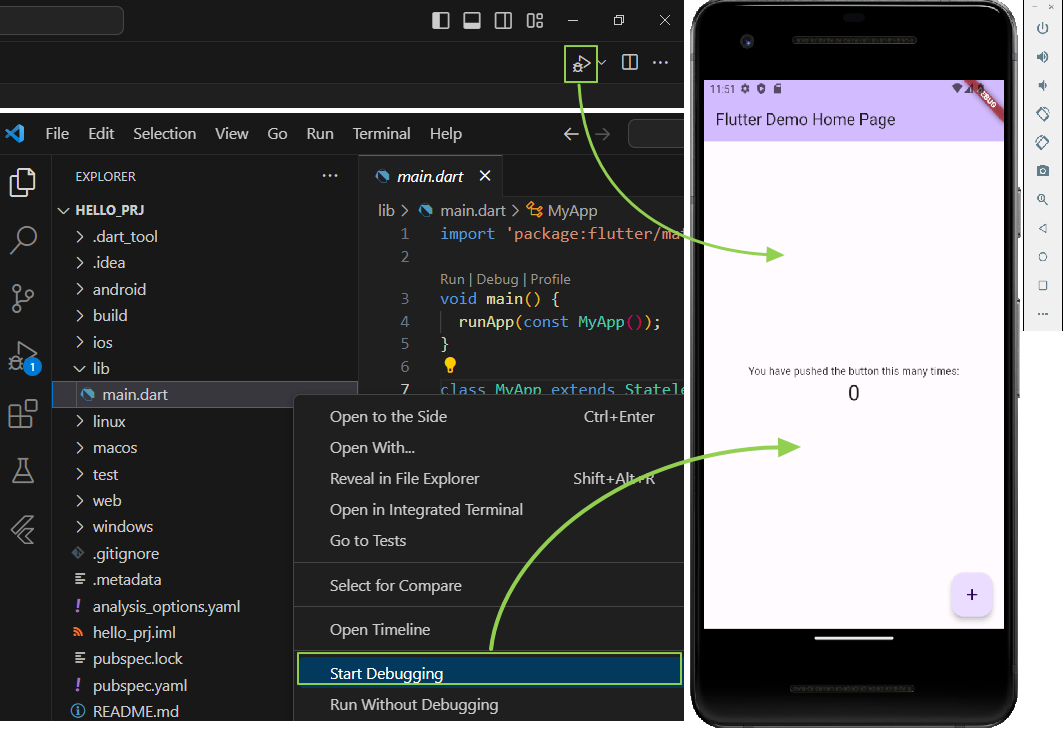Expand the windows folder
Screen dimensions: 1064x729
tap(122, 527)
